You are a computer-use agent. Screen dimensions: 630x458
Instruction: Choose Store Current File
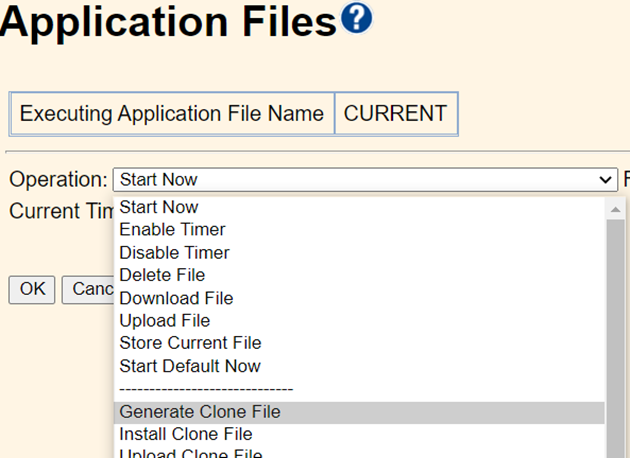190,344
